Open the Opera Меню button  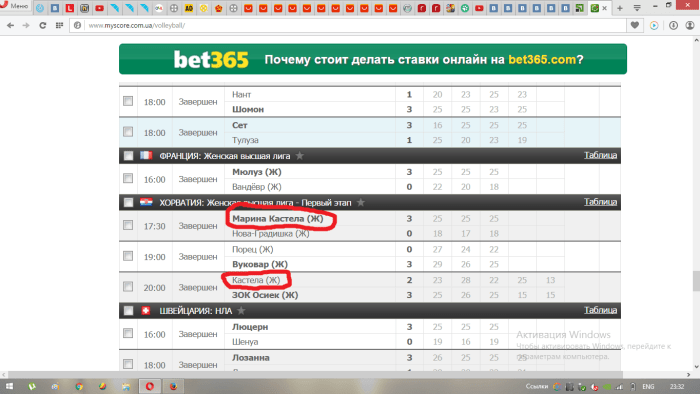tap(15, 6)
